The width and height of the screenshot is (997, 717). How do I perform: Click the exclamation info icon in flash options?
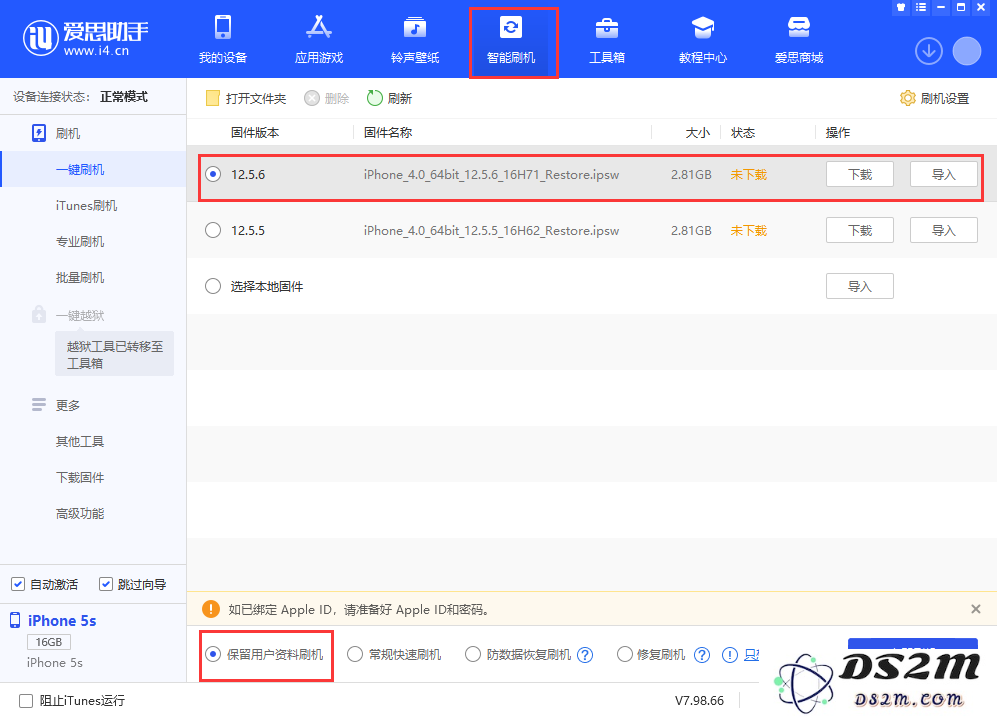[730, 655]
